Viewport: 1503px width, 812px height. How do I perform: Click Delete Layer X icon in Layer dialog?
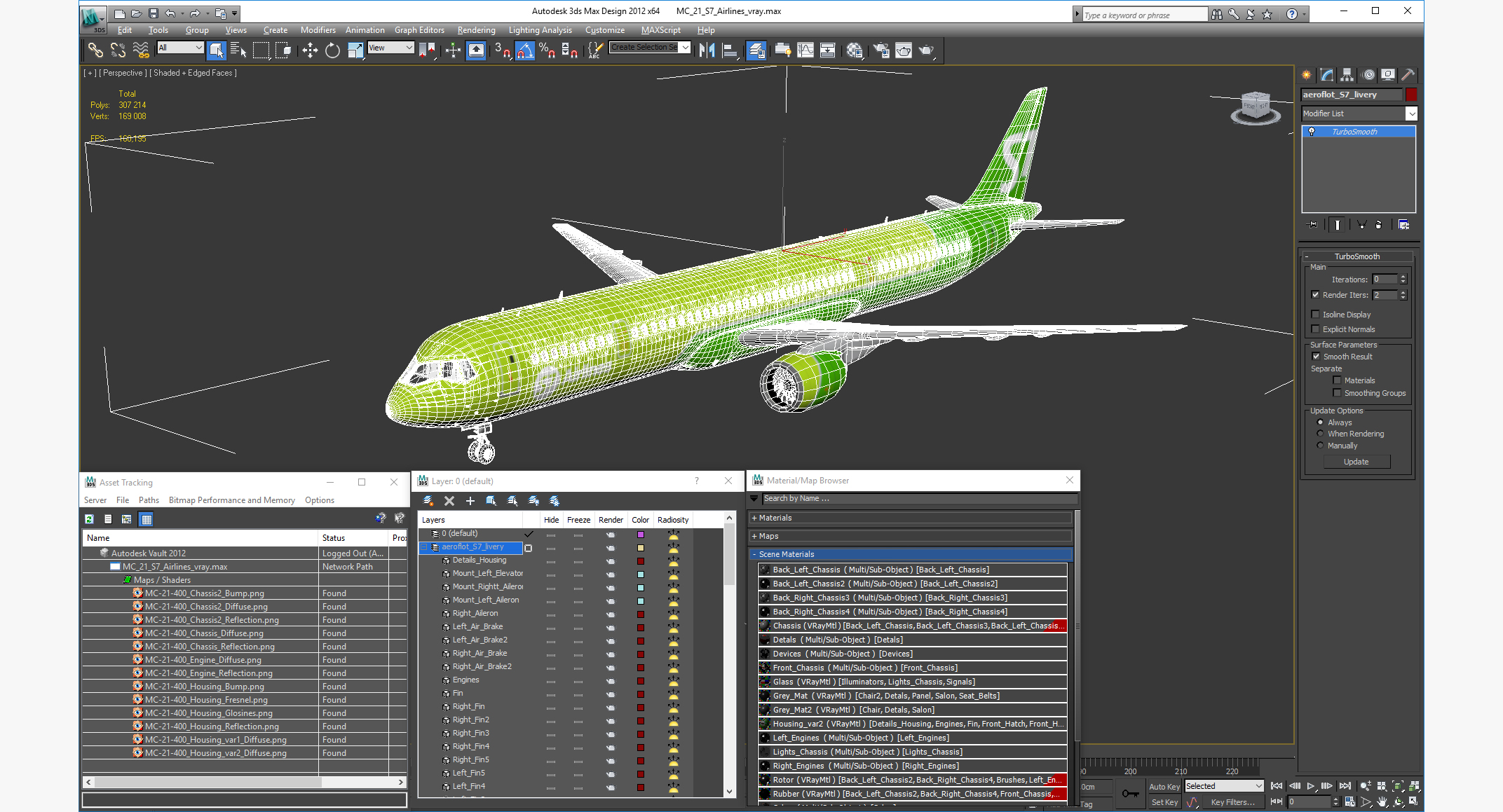(449, 501)
